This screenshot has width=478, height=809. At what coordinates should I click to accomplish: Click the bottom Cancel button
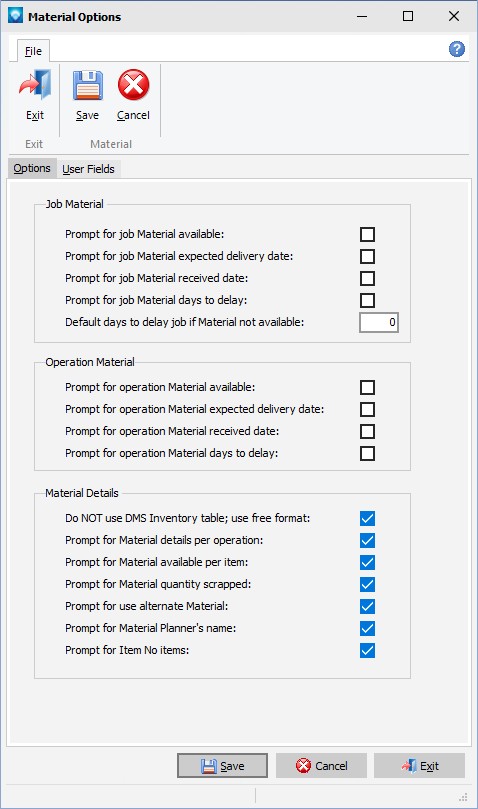(x=321, y=766)
